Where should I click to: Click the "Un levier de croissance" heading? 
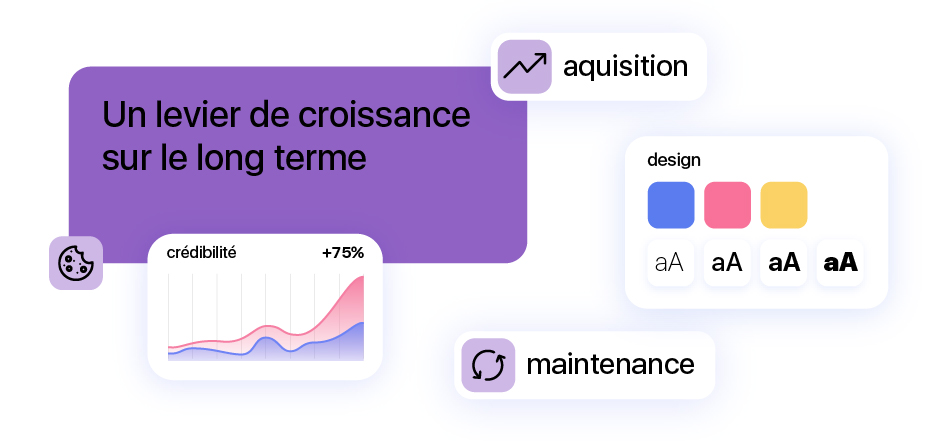tap(286, 115)
